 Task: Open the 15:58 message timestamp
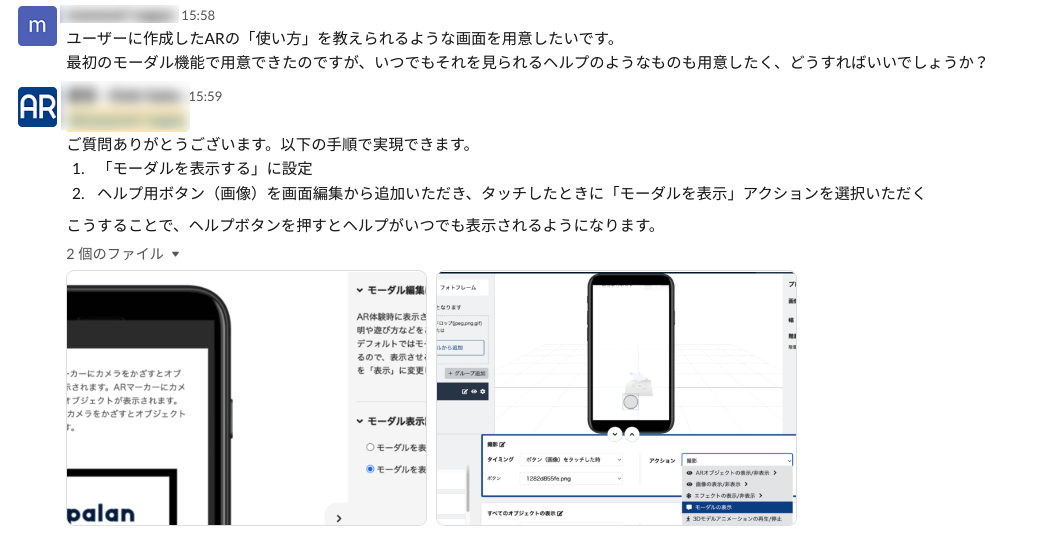198,15
